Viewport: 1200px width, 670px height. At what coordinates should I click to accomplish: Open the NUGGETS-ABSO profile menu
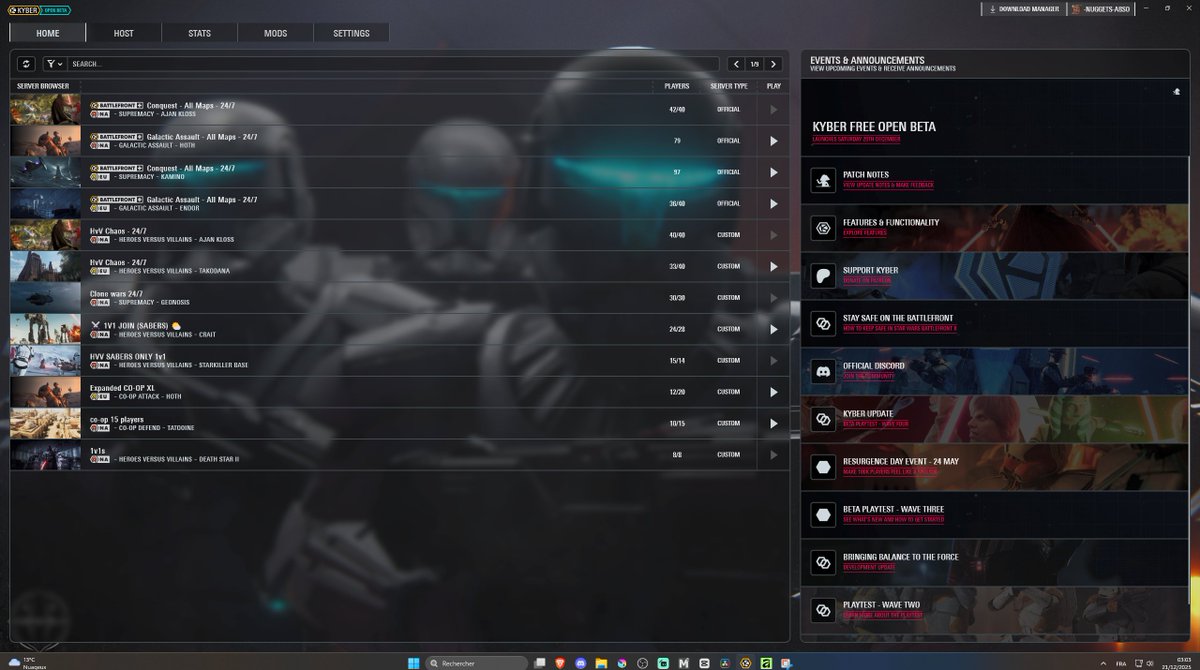[1101, 9]
